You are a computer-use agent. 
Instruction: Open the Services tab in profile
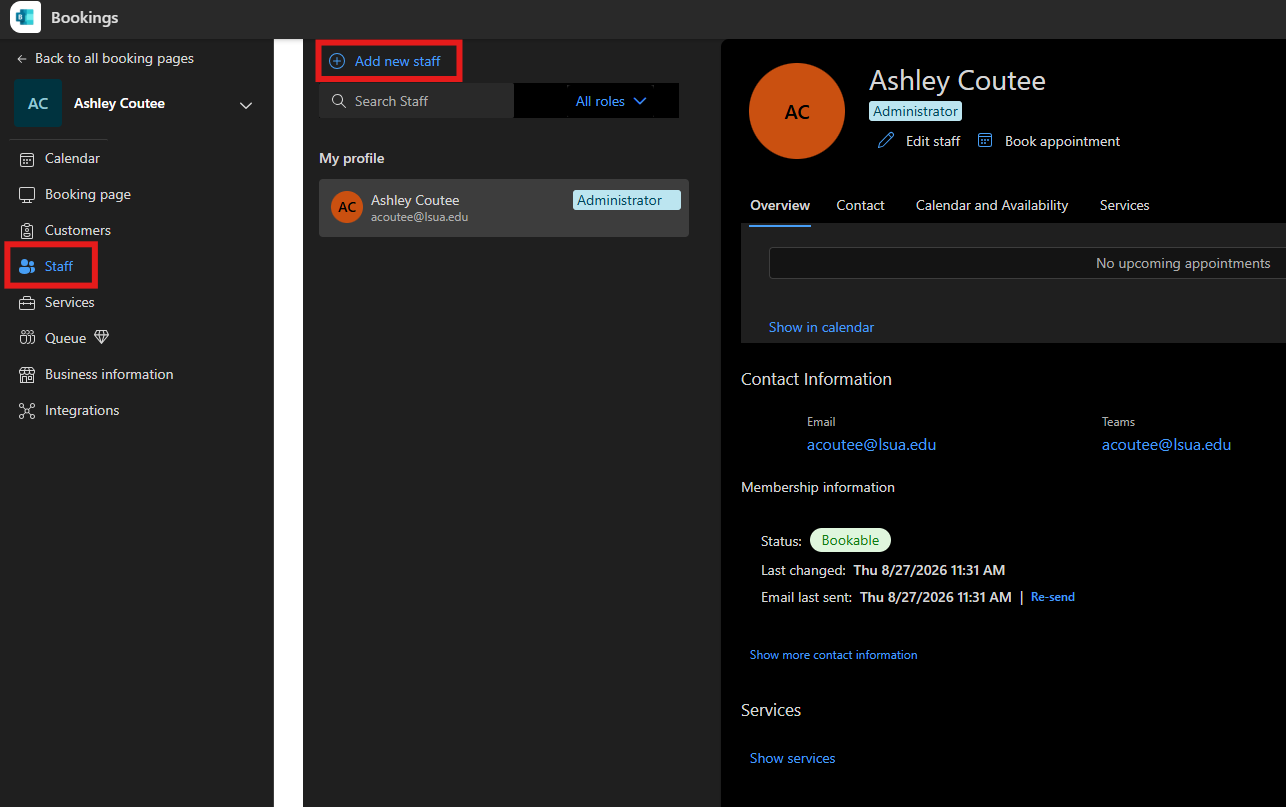[x=1124, y=205]
